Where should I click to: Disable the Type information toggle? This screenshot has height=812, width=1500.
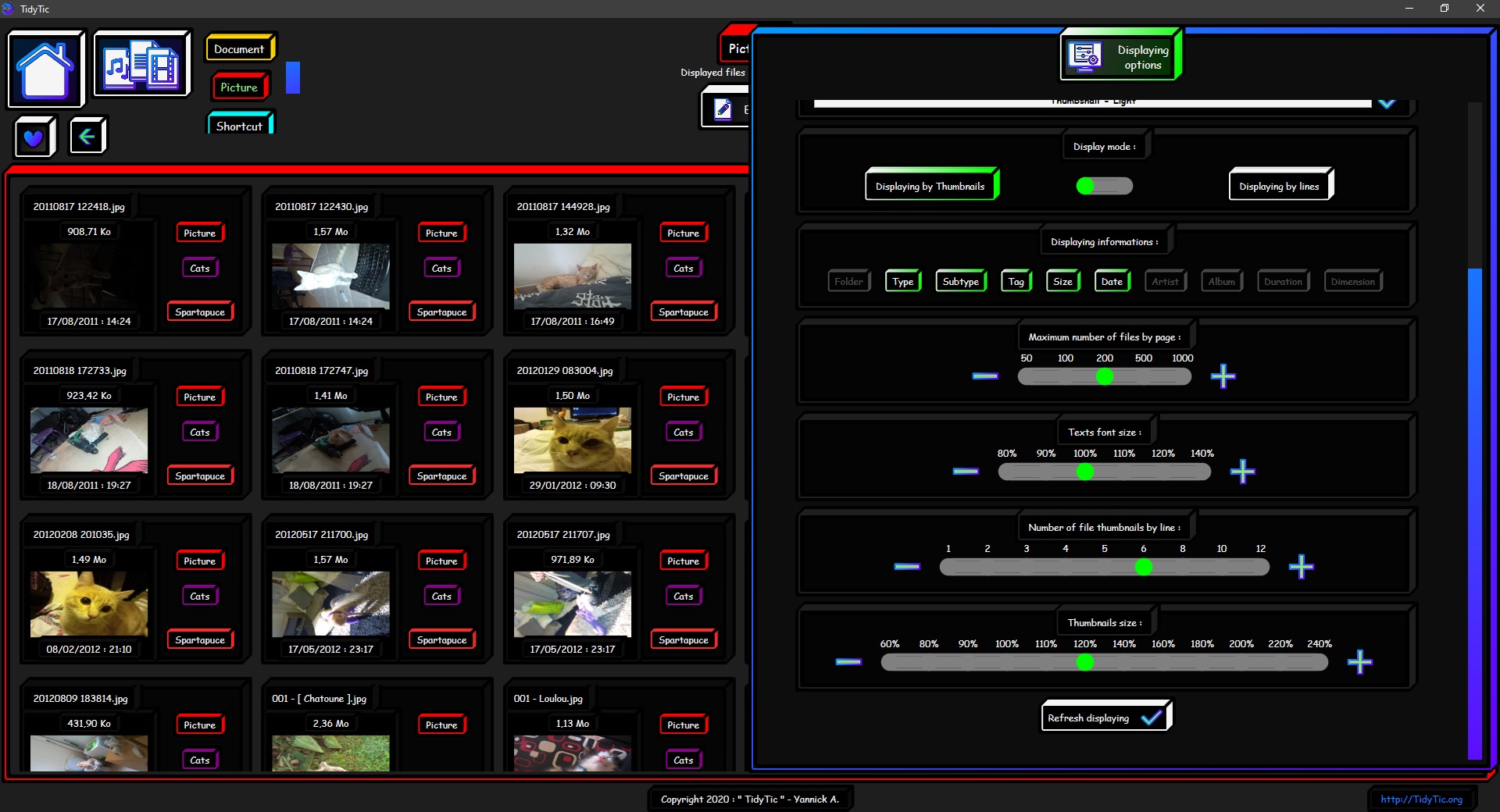pos(902,282)
